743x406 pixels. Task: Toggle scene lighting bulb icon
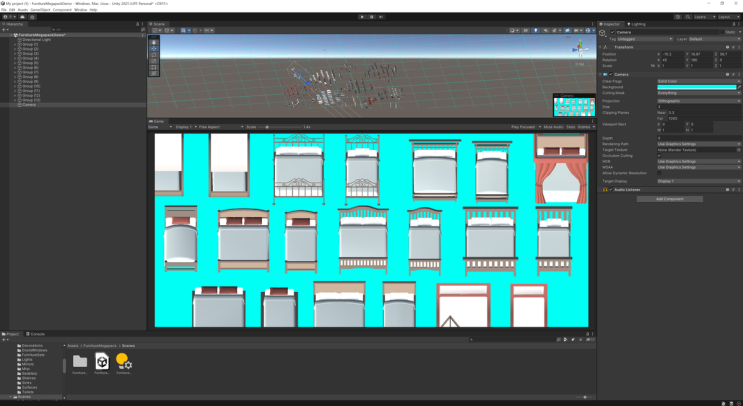pyautogui.click(x=536, y=30)
